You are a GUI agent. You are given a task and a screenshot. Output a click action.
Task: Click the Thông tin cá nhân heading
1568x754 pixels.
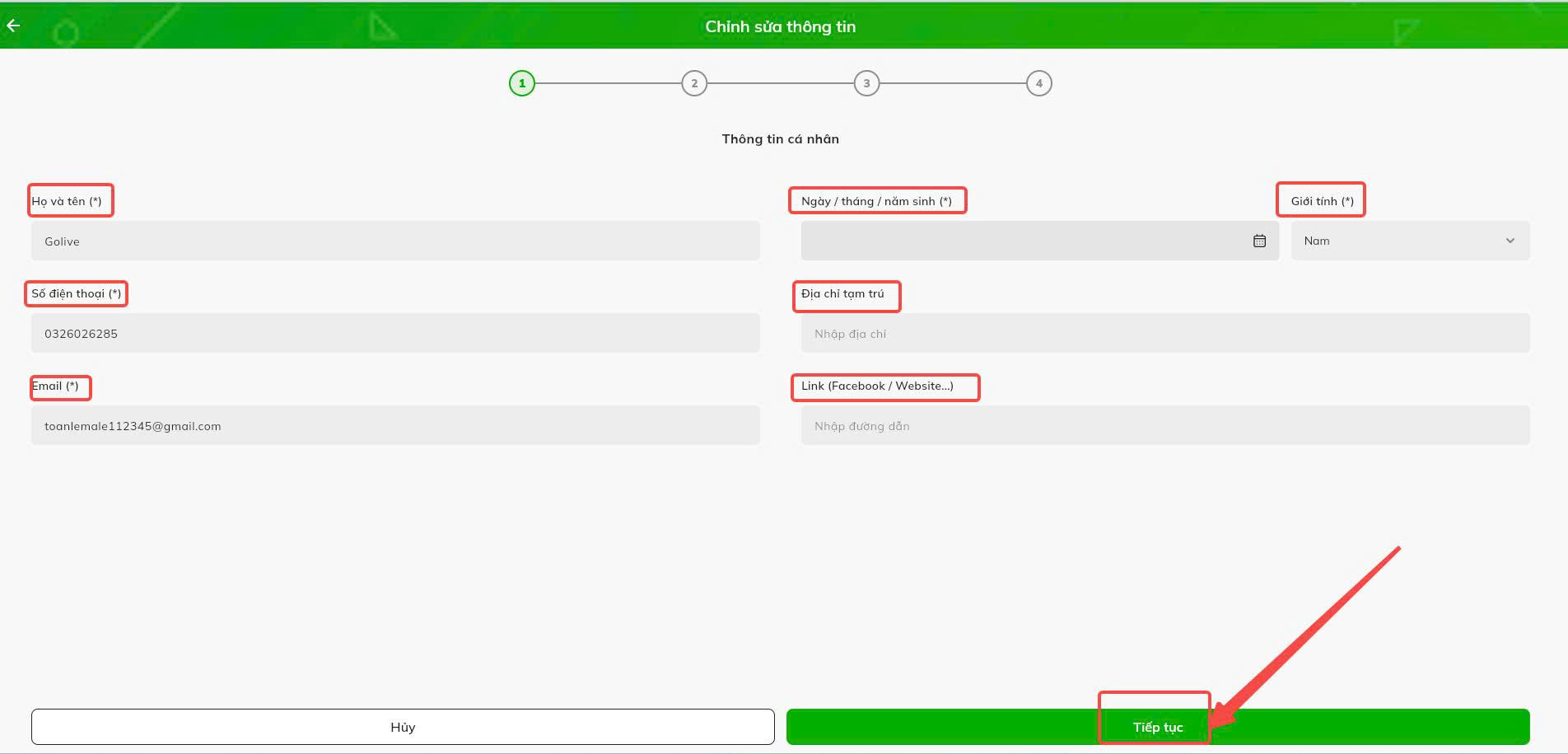click(x=781, y=138)
